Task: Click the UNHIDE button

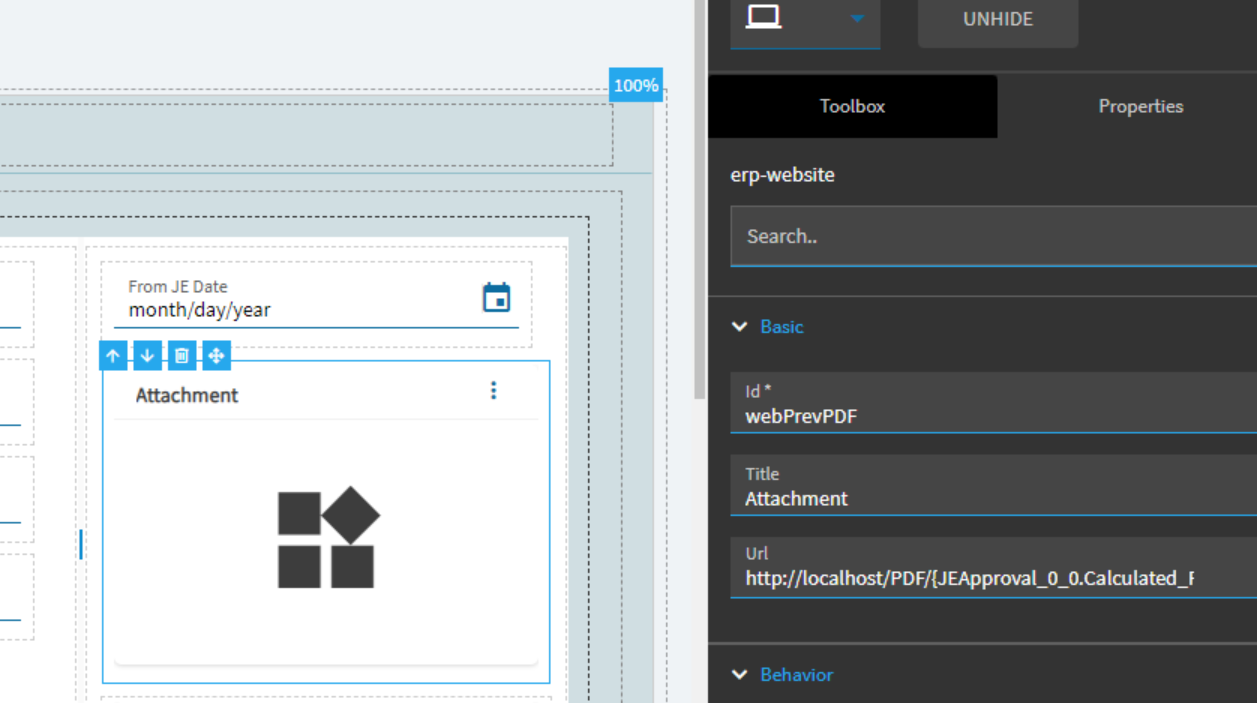Action: (x=998, y=20)
